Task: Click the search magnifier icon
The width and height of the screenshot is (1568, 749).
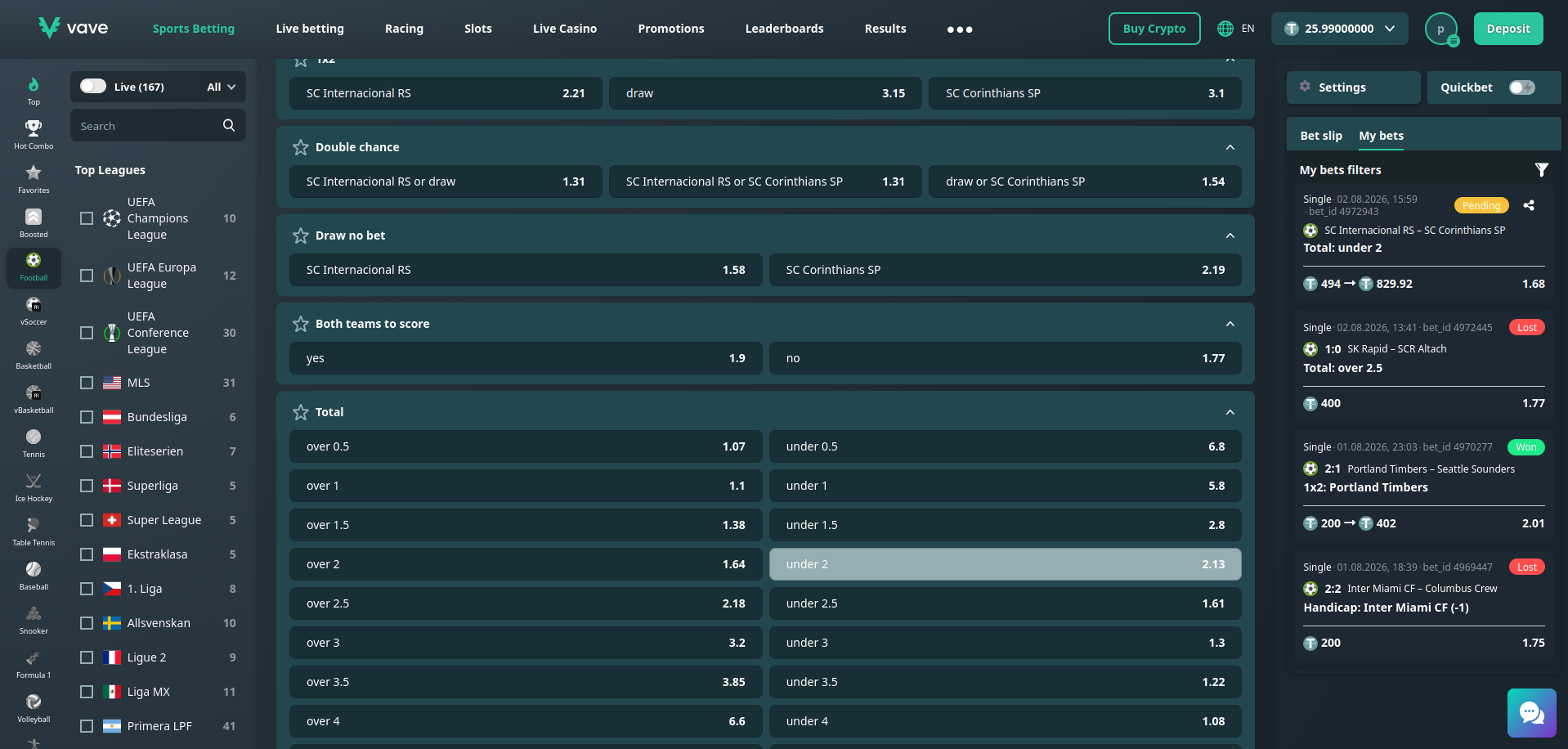Action: (x=229, y=125)
